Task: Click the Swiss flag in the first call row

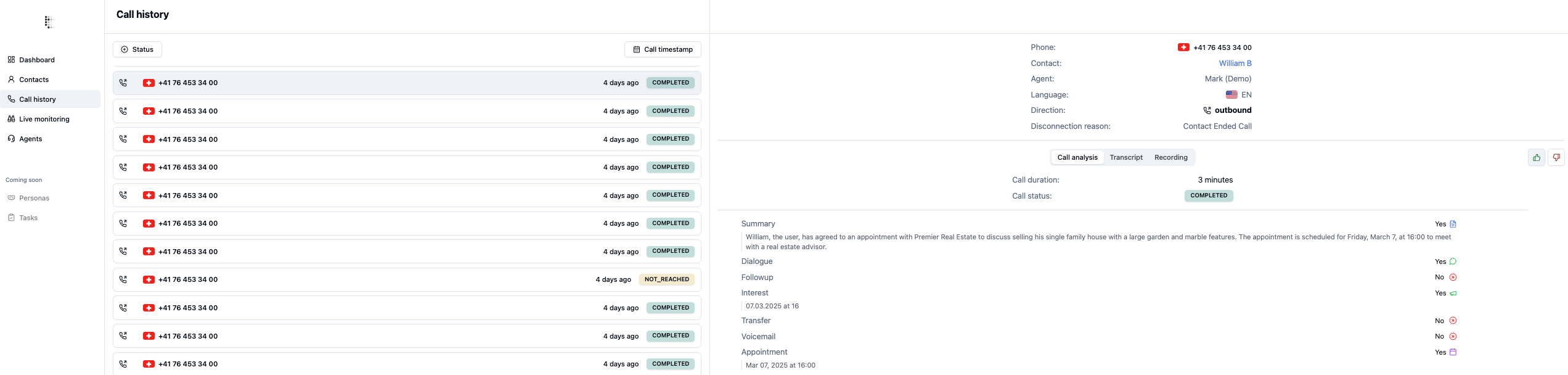Action: tap(149, 83)
